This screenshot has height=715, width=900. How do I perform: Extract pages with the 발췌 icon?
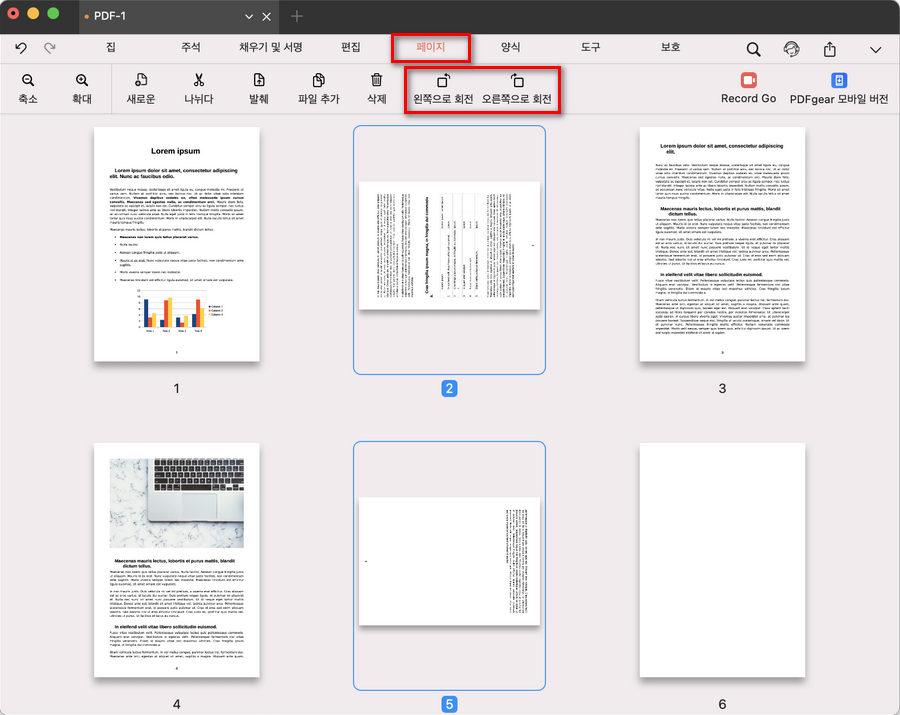point(259,81)
